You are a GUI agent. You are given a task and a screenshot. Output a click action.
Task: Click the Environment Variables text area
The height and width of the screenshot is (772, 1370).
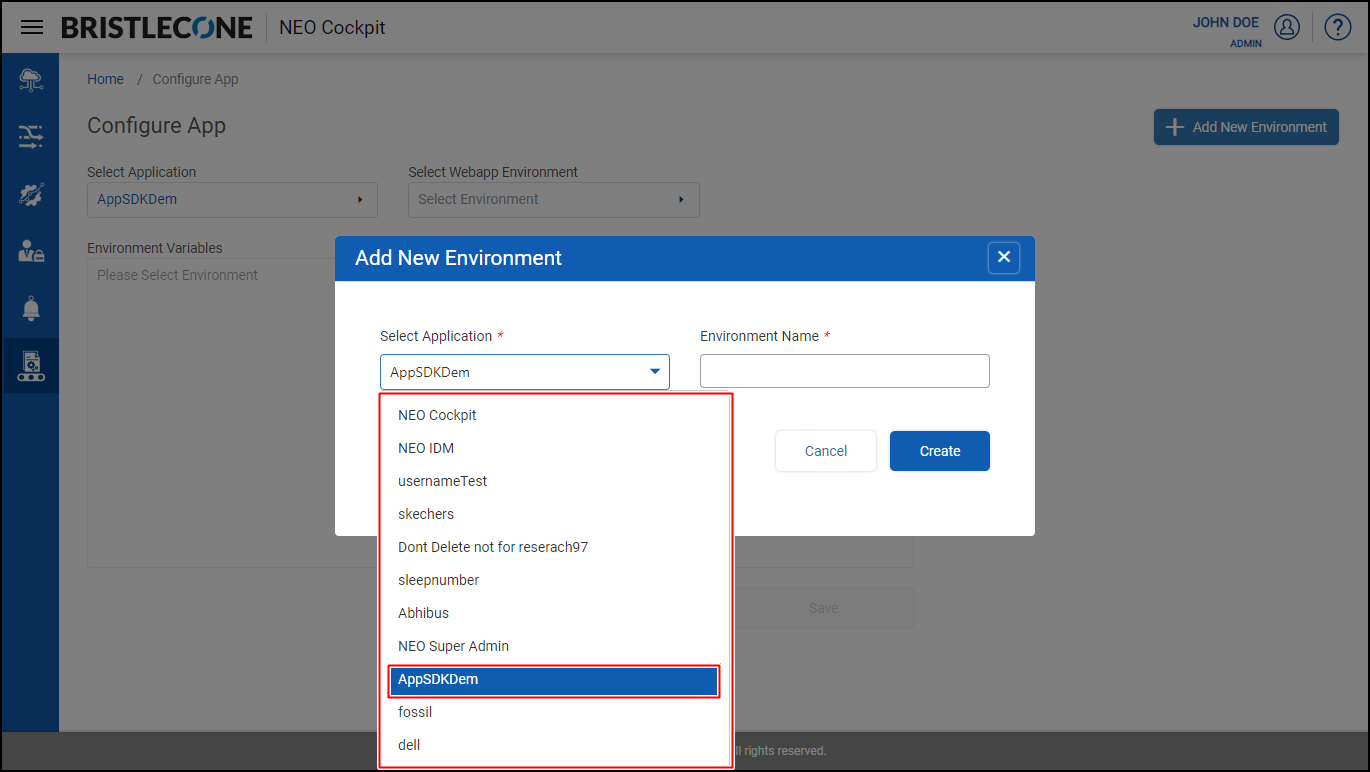pos(500,413)
